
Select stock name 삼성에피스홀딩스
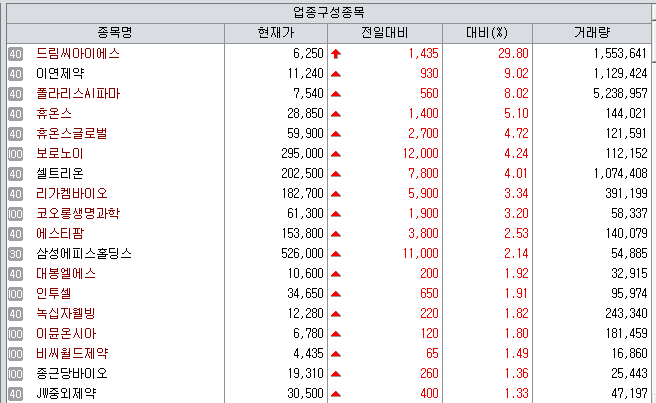[x=84, y=254]
